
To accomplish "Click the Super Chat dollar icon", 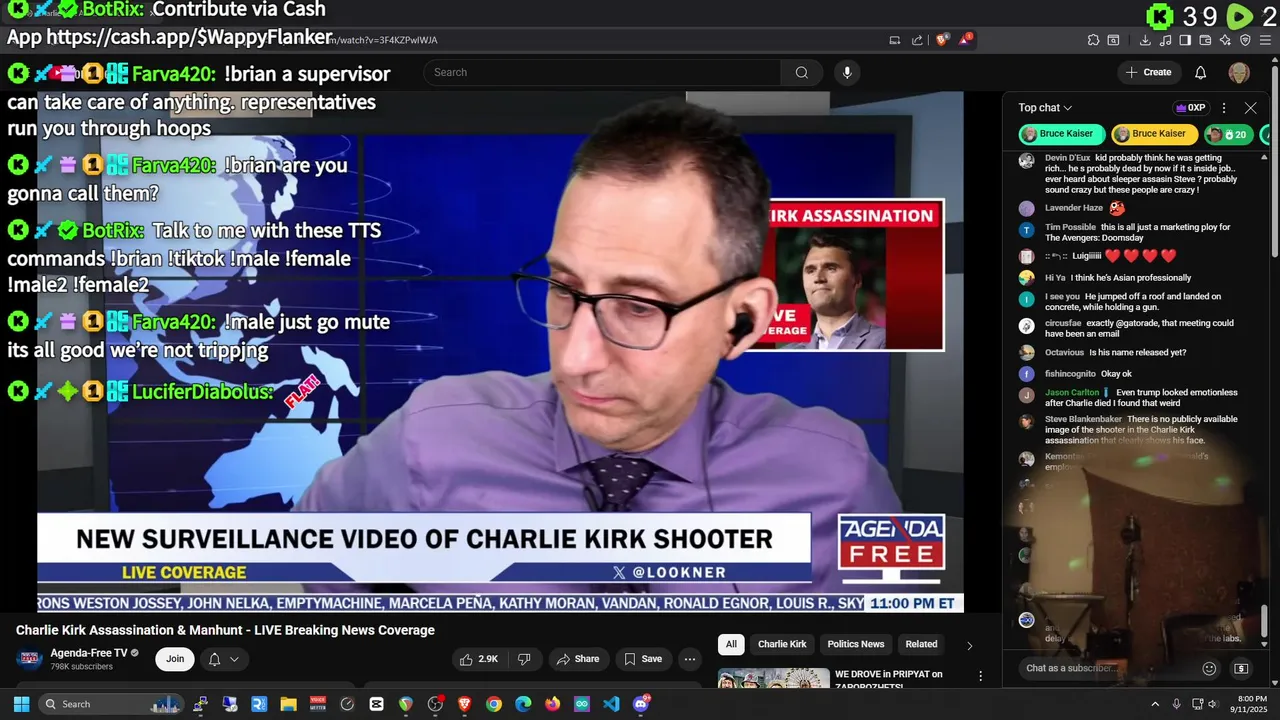I will tap(1241, 668).
